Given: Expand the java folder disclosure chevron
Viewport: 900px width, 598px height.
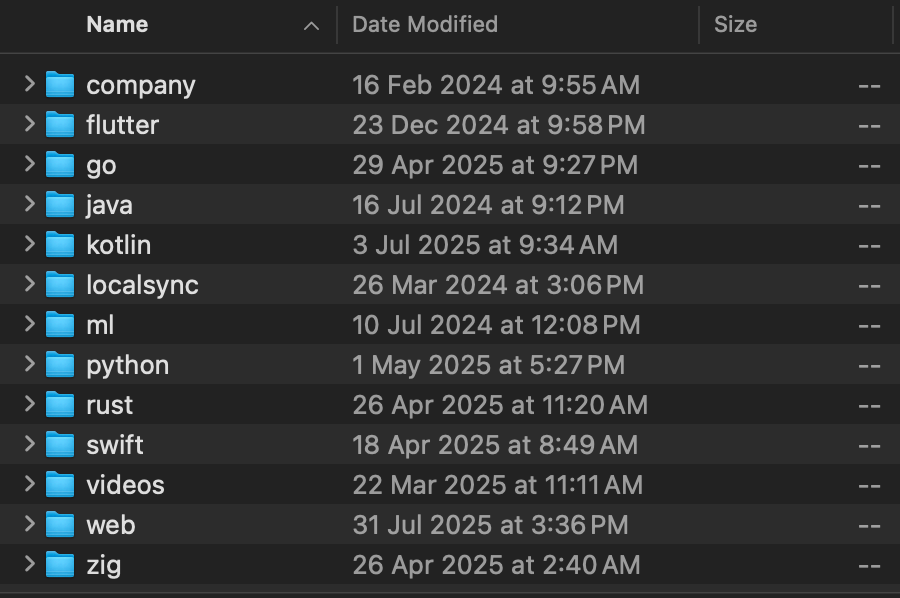Looking at the screenshot, I should pyautogui.click(x=30, y=204).
